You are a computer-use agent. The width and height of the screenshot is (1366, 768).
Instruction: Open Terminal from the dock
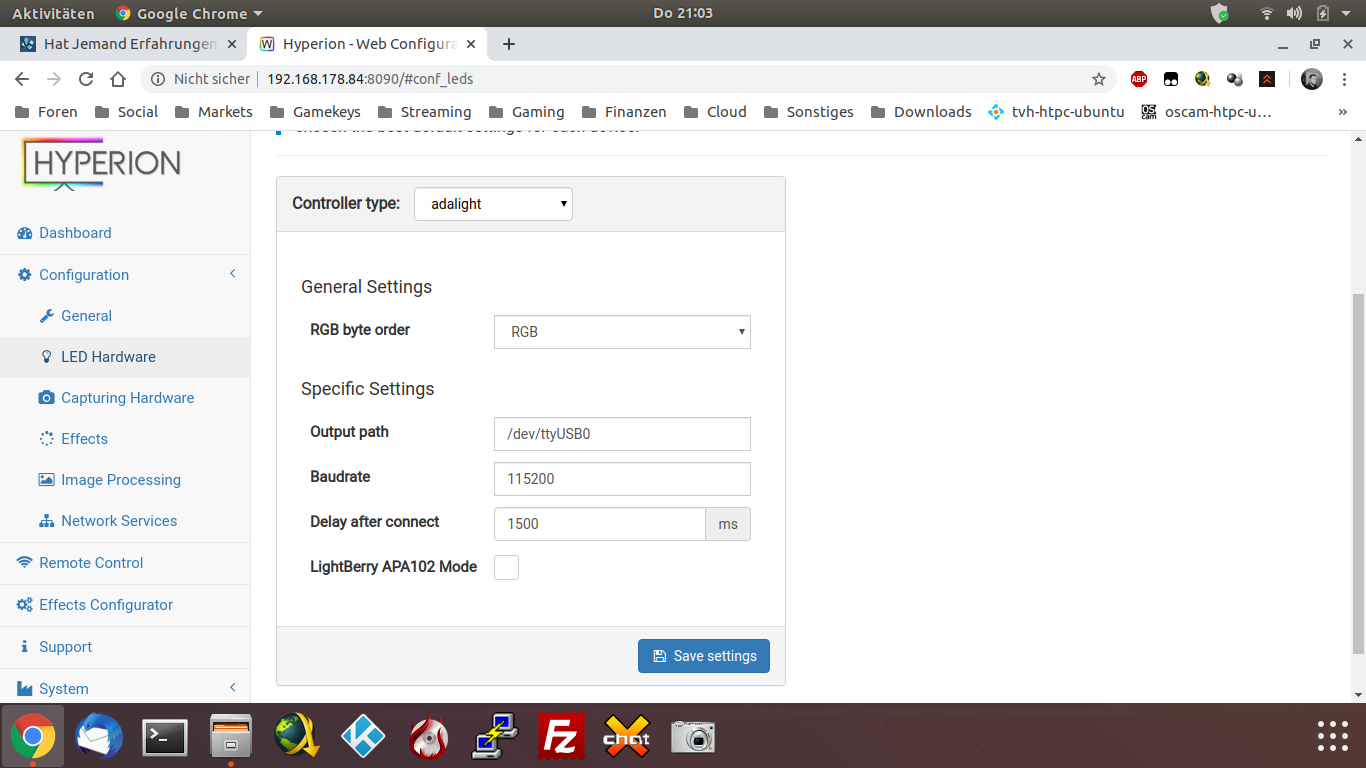tap(165, 738)
